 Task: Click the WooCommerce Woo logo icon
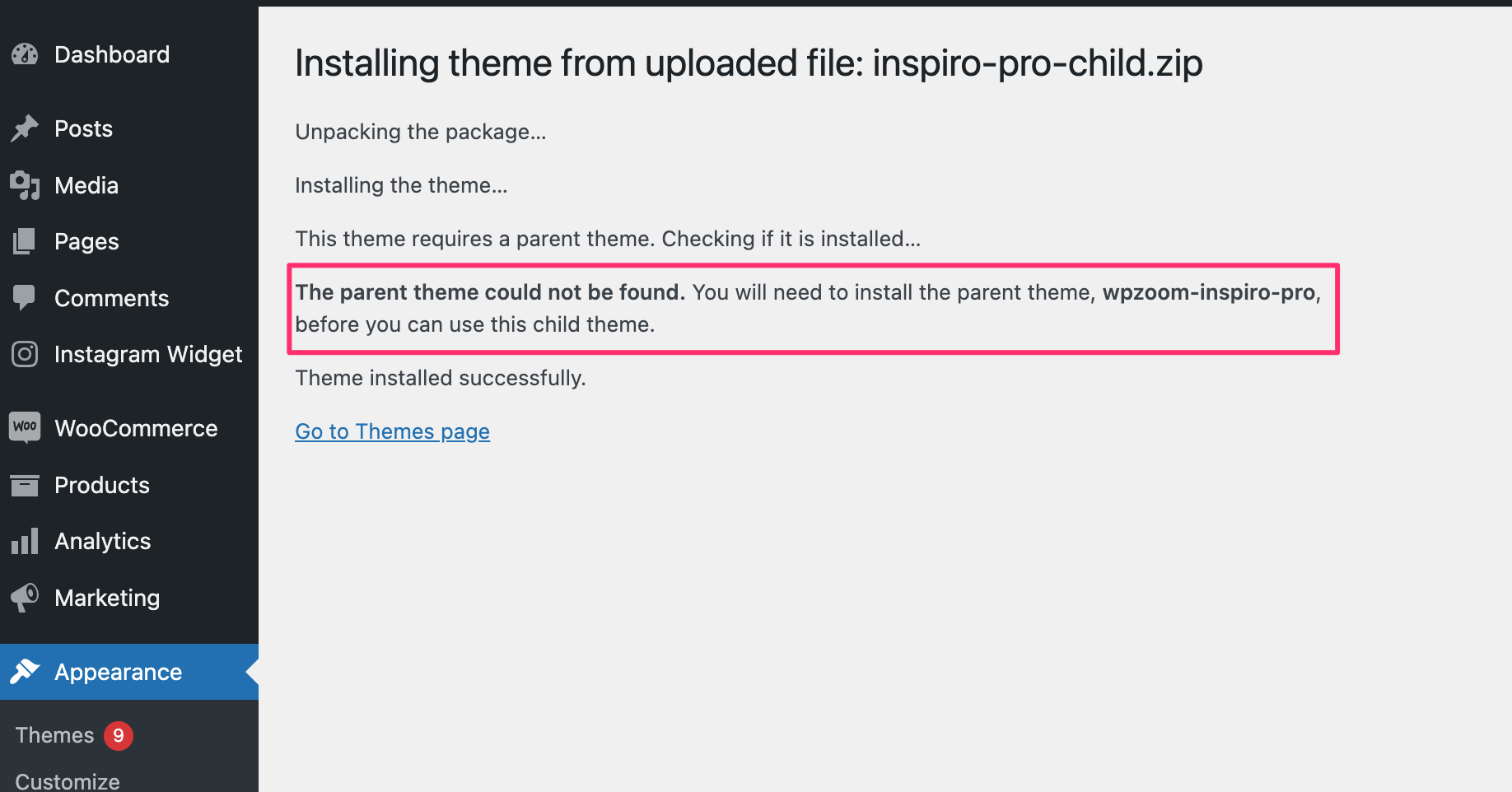pyautogui.click(x=25, y=427)
